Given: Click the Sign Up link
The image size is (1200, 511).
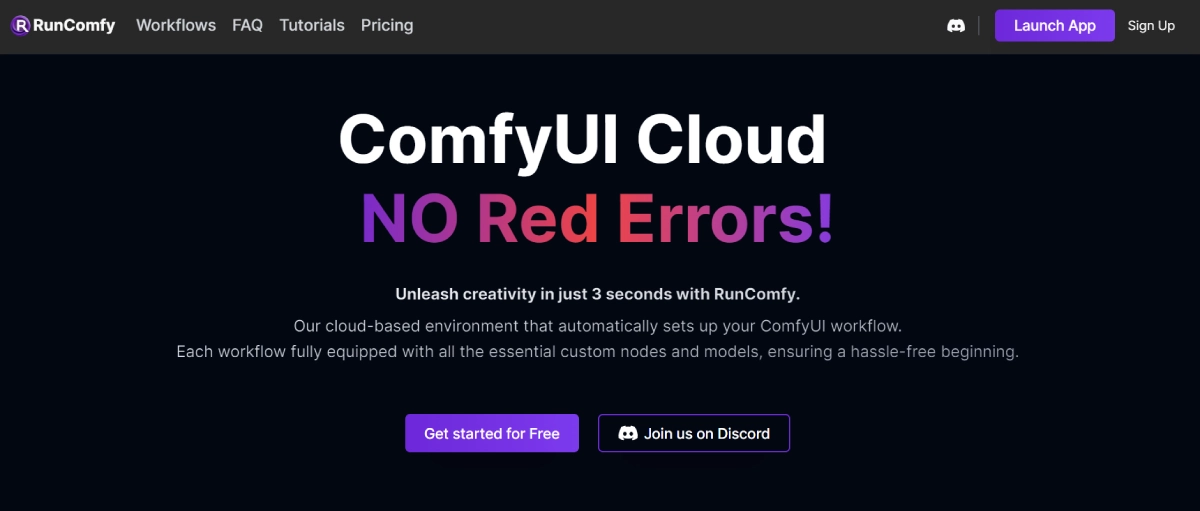Looking at the screenshot, I should point(1151,26).
